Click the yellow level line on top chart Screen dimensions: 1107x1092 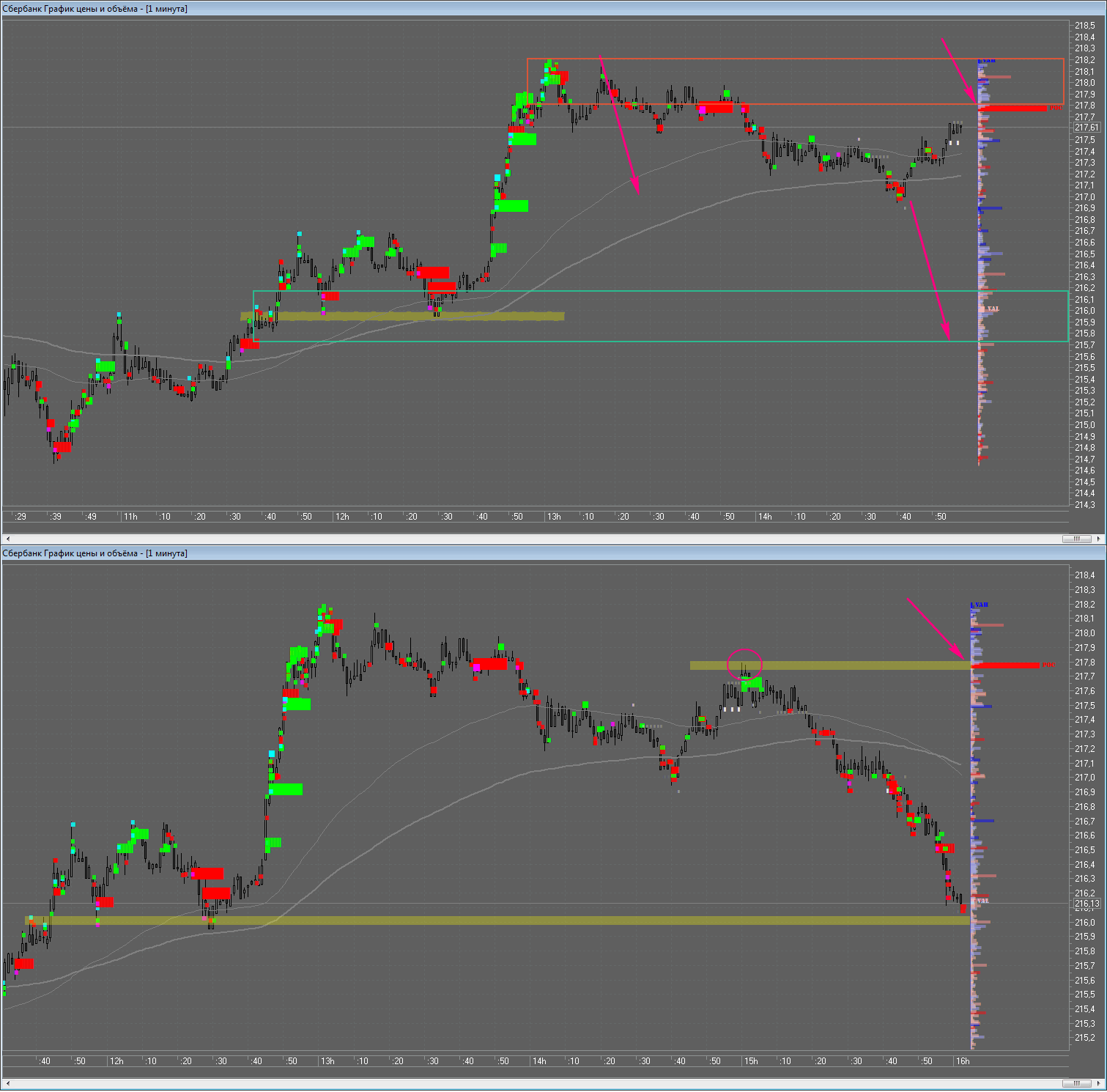402,317
